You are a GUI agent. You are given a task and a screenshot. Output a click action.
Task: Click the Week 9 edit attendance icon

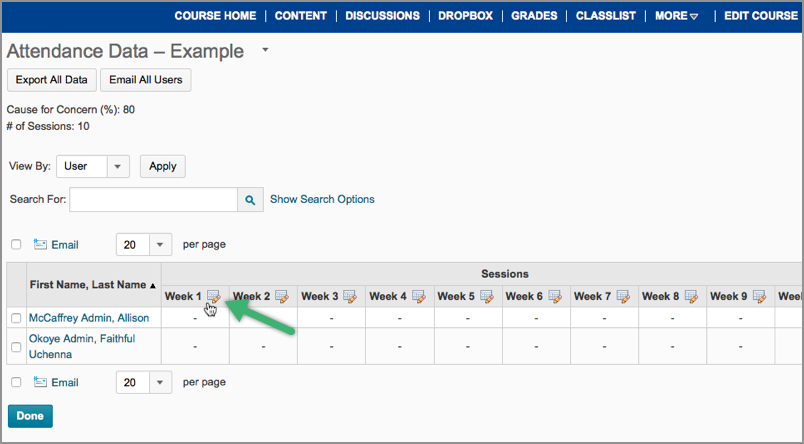click(x=759, y=296)
